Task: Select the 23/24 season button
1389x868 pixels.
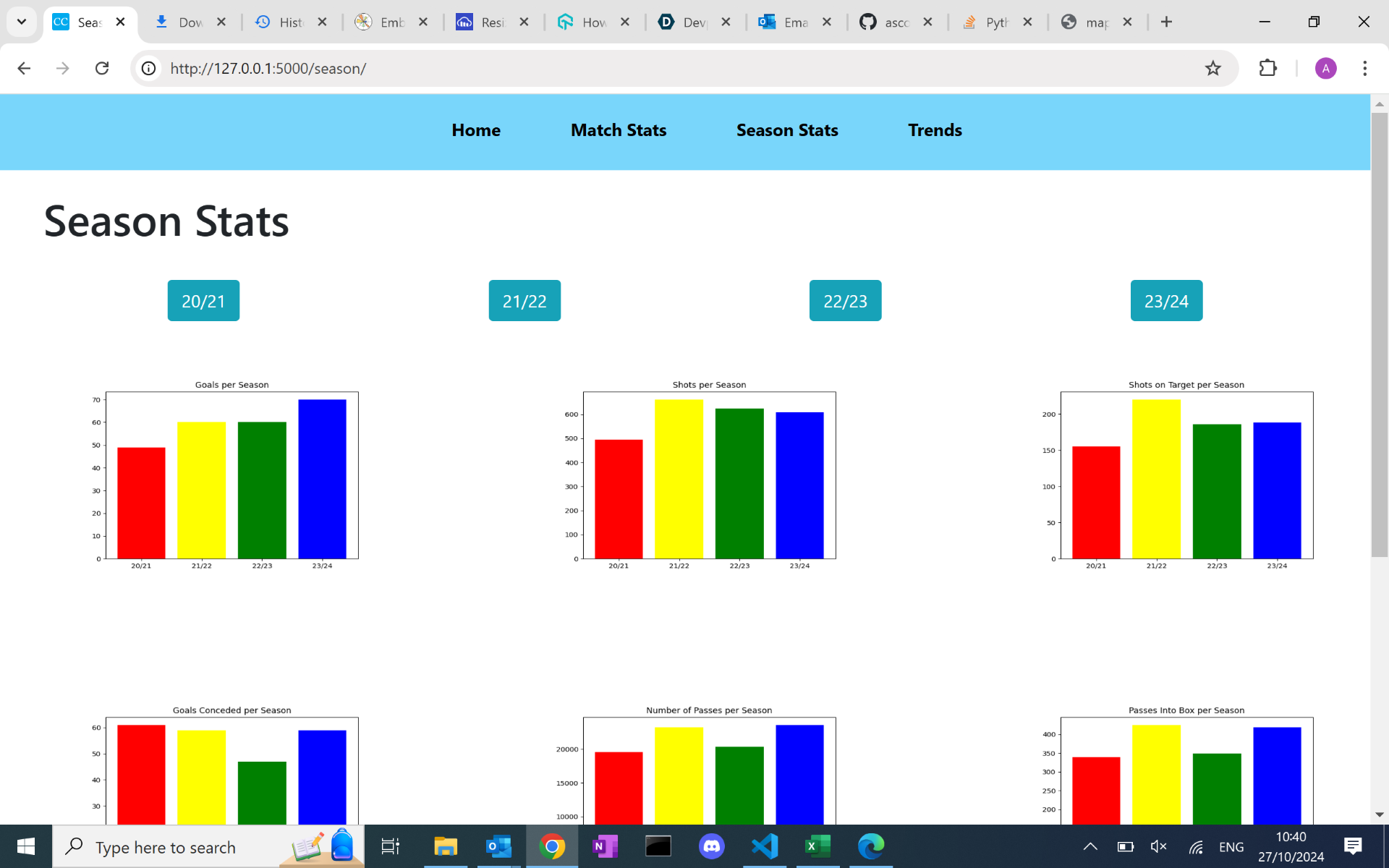Action: [1165, 301]
